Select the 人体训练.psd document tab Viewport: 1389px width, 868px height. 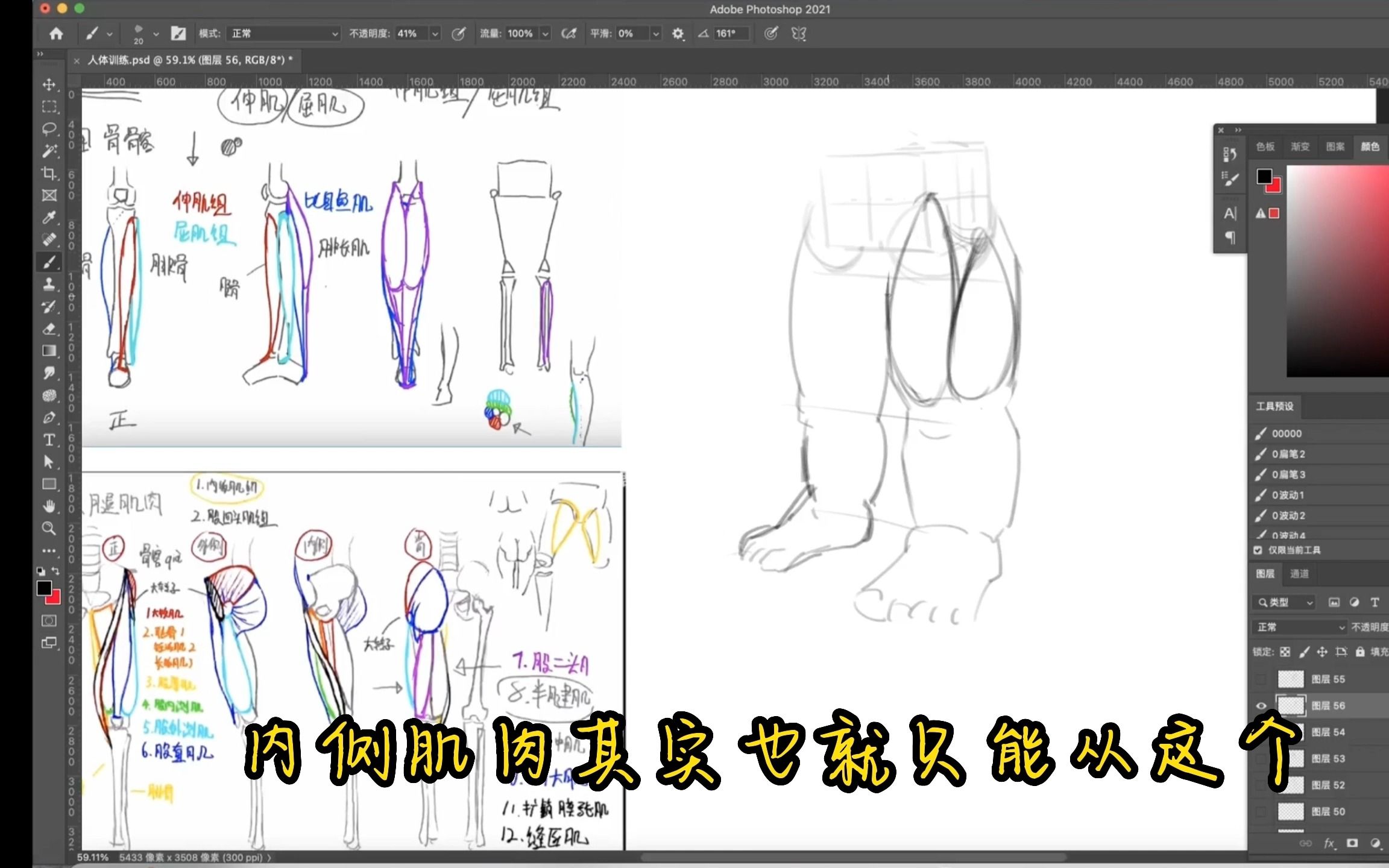pyautogui.click(x=190, y=60)
